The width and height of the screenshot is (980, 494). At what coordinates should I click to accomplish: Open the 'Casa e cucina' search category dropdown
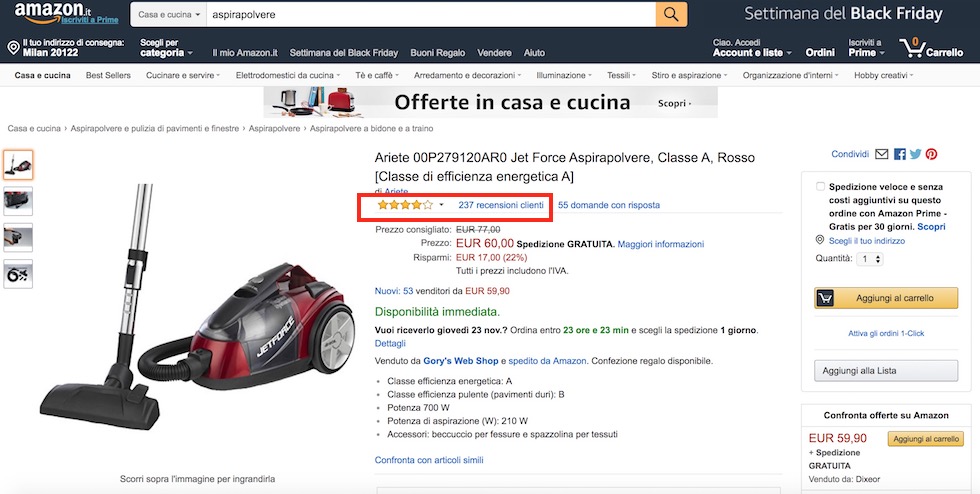pos(168,15)
